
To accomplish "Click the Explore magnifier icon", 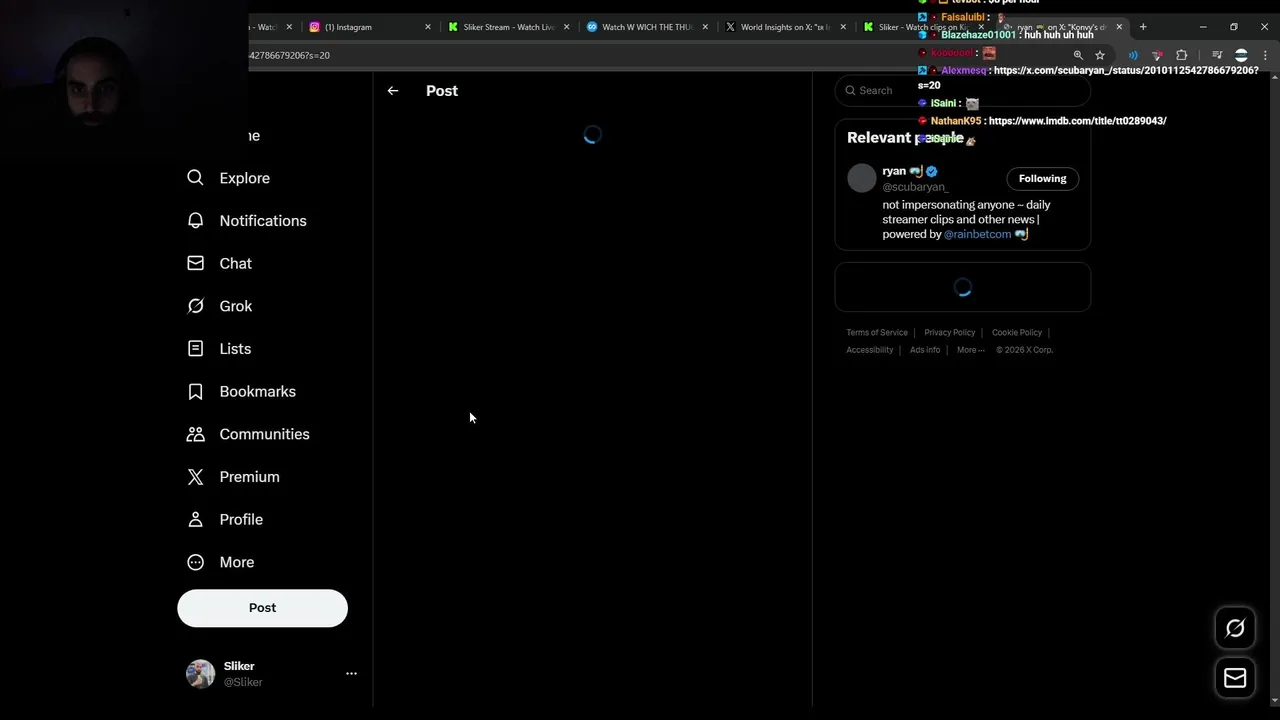I will pyautogui.click(x=196, y=178).
